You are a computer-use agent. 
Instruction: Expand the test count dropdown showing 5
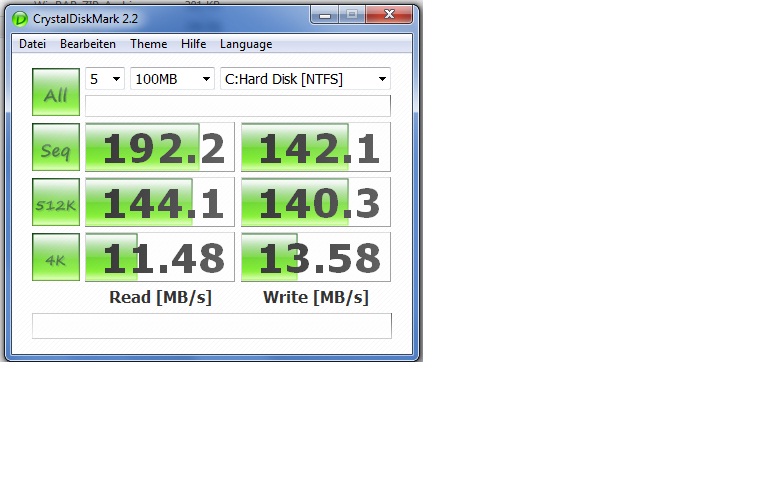105,79
